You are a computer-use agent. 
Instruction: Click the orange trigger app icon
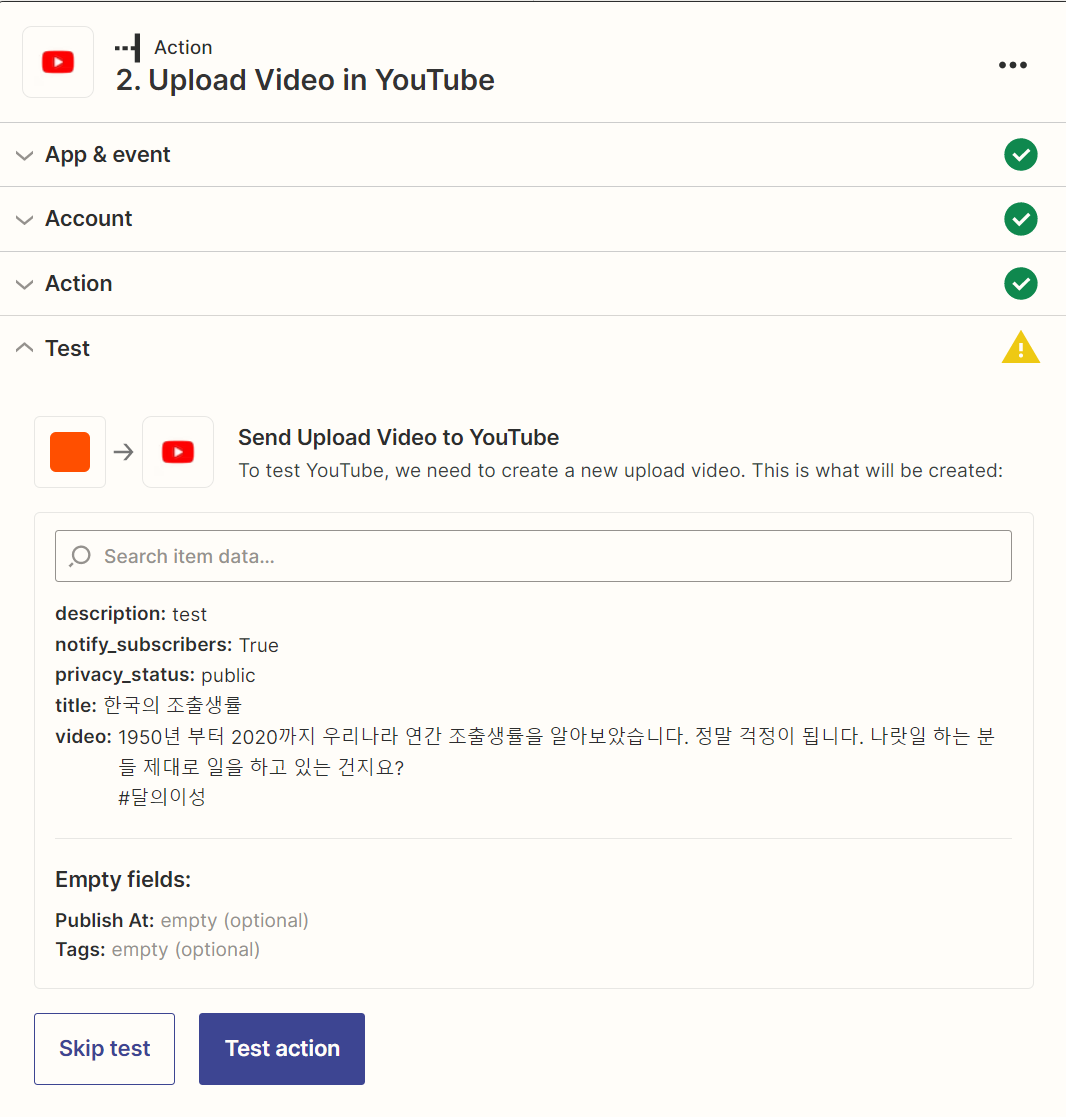[x=70, y=452]
